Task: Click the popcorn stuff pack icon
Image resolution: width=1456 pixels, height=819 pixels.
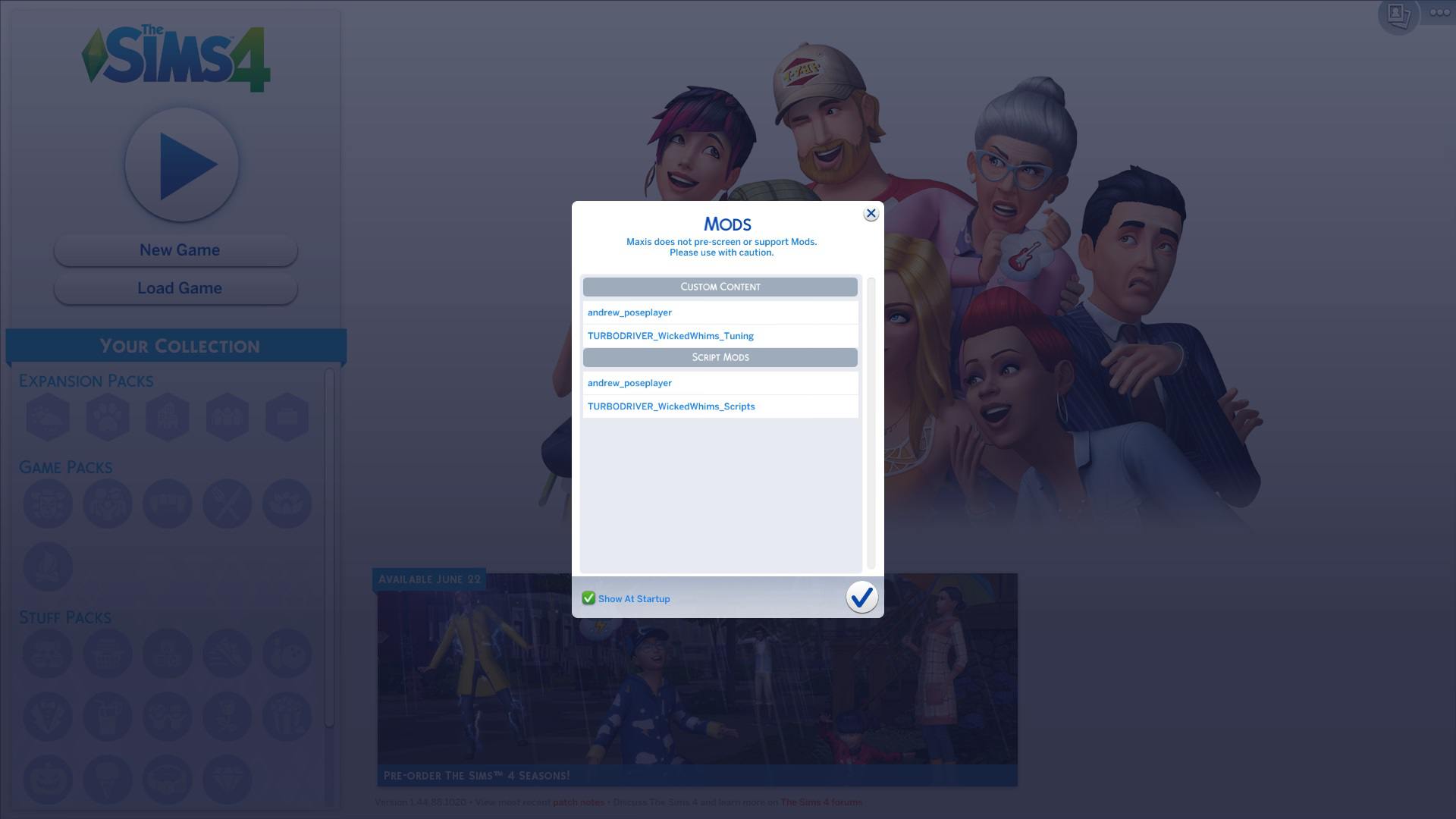Action: 287,717
